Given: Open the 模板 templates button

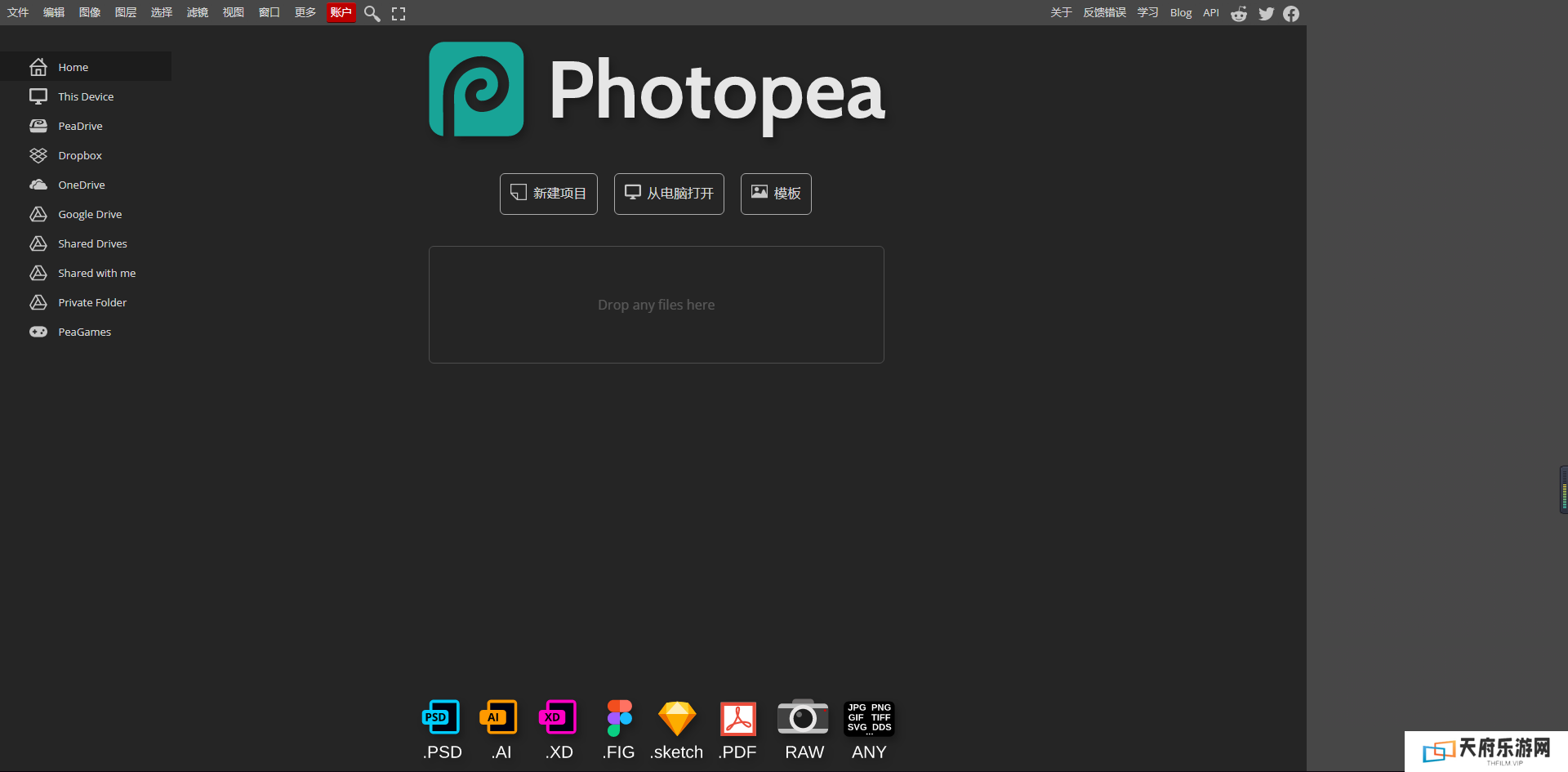Looking at the screenshot, I should click(x=776, y=194).
